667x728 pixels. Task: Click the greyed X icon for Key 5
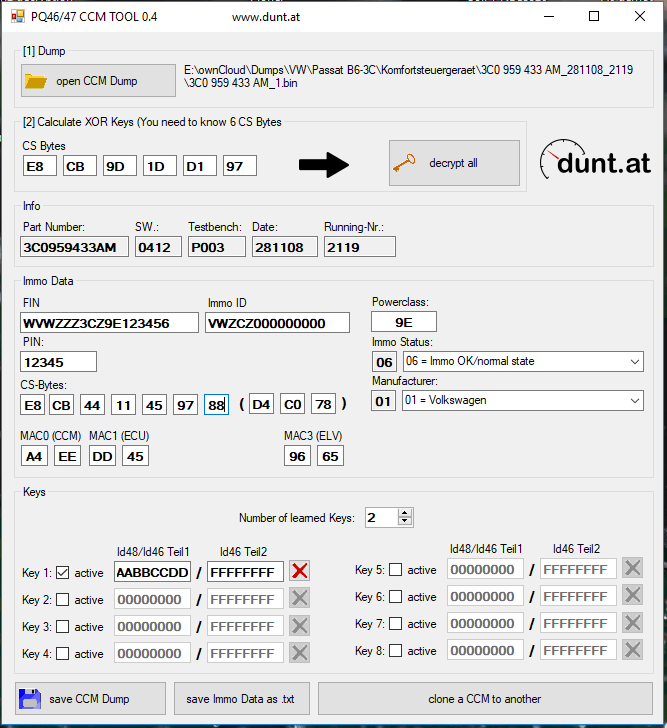pyautogui.click(x=632, y=569)
